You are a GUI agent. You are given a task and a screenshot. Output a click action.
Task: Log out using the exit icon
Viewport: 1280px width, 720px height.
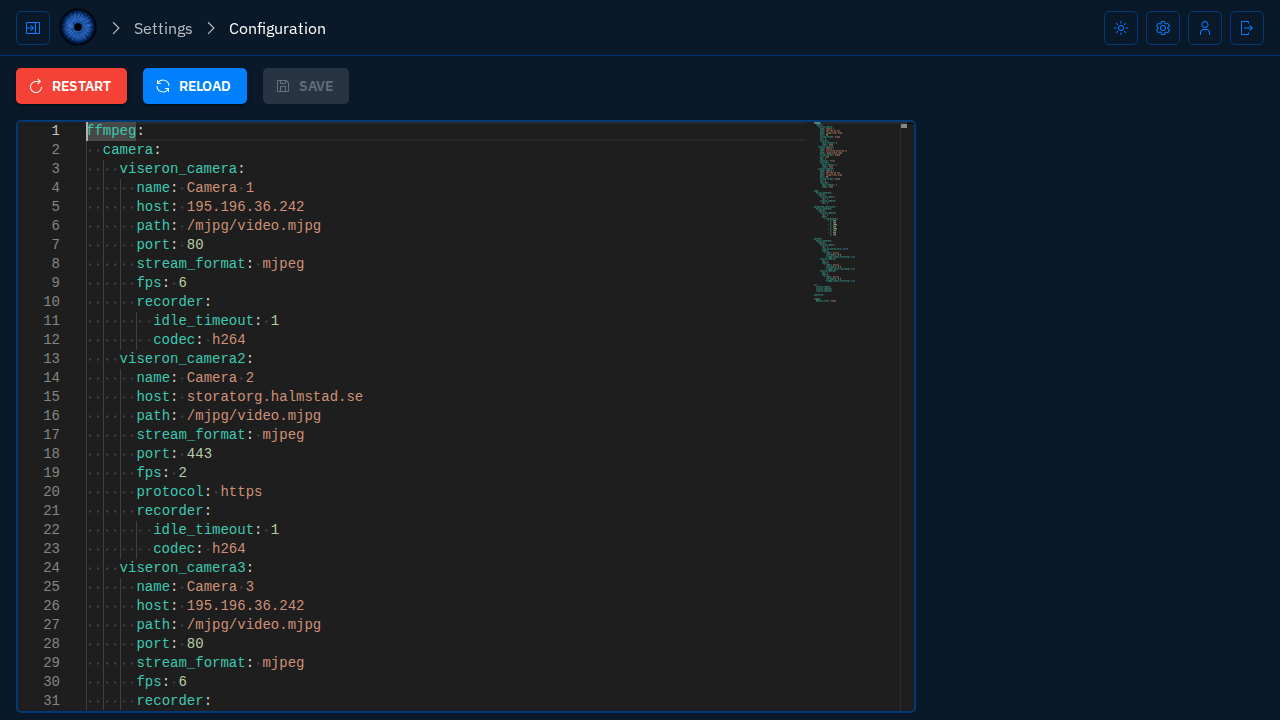[1247, 28]
